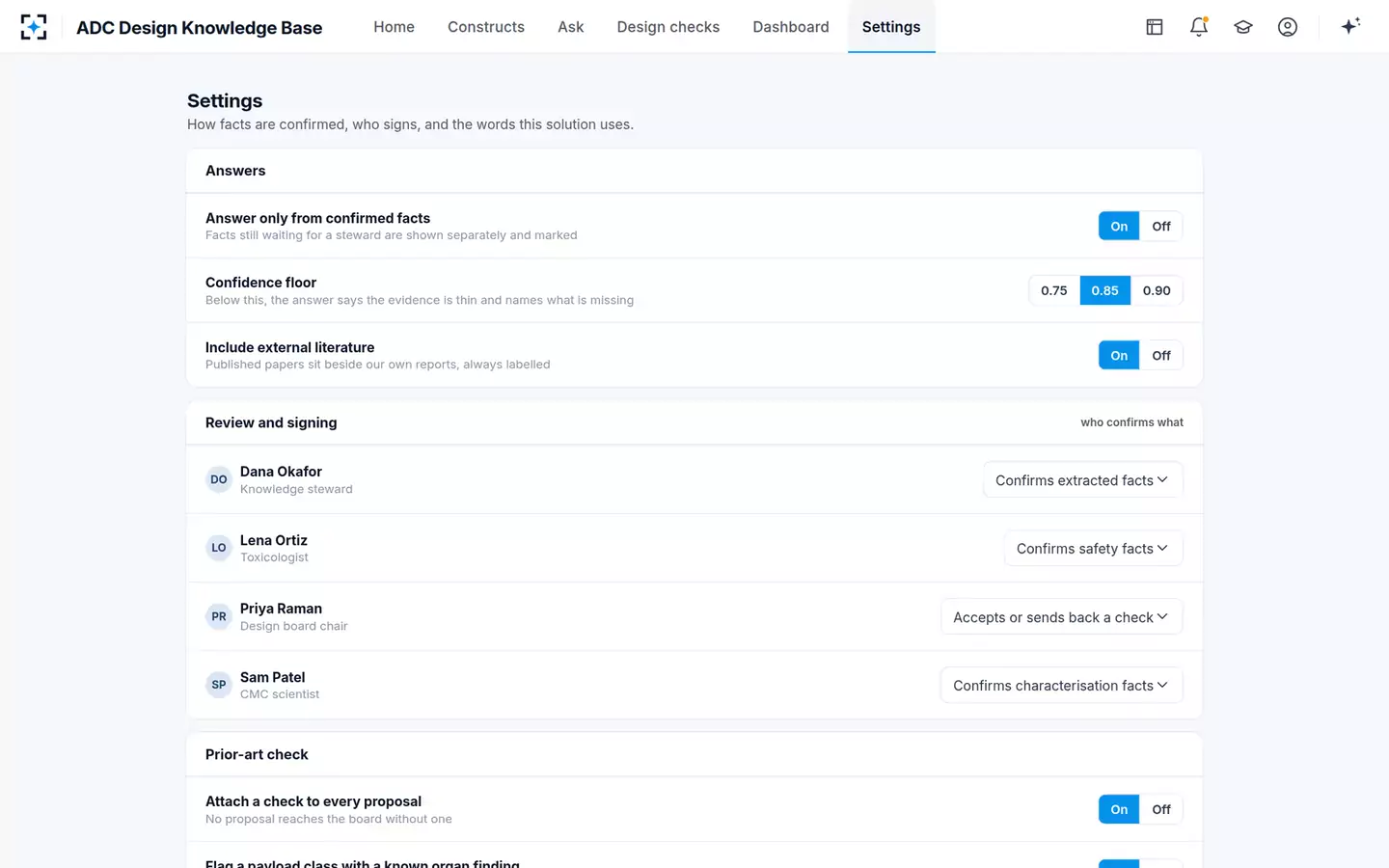
Task: Open Dana Okafor's Confirms extracted facts dropdown
Action: pos(1083,480)
